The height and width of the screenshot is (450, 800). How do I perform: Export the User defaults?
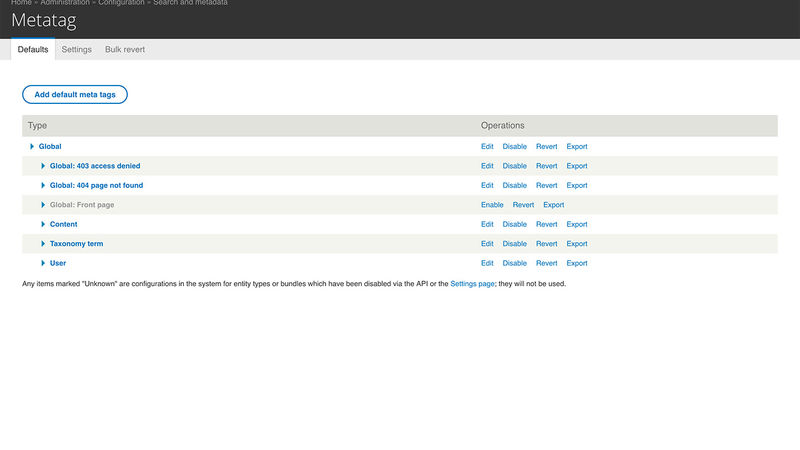tap(577, 263)
